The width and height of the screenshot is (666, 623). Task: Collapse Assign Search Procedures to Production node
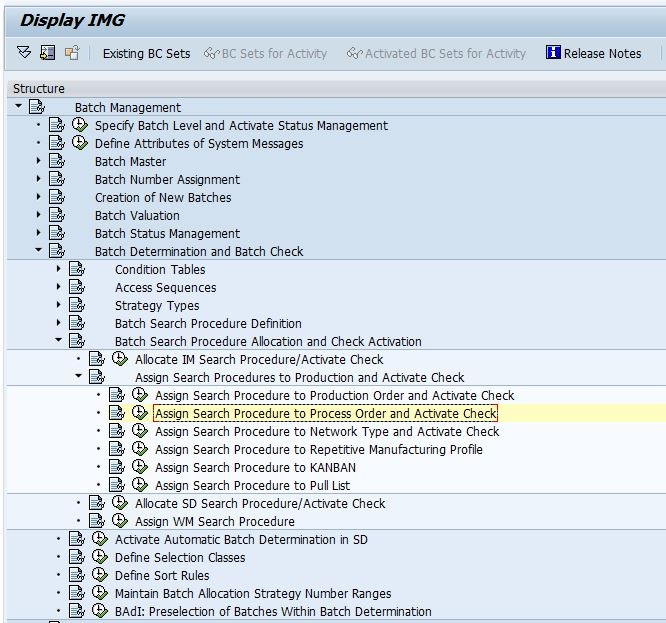[x=79, y=376]
